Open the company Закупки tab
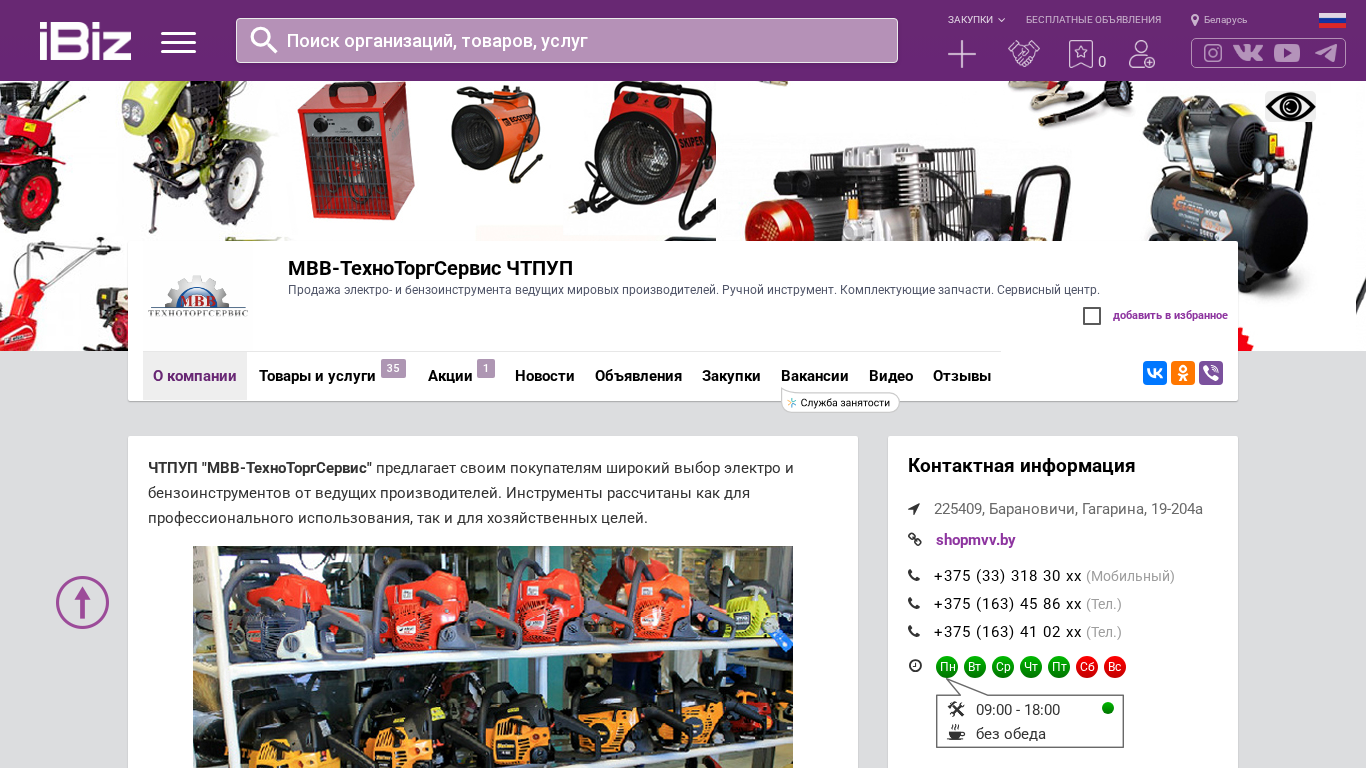This screenshot has height=768, width=1366. click(x=731, y=376)
